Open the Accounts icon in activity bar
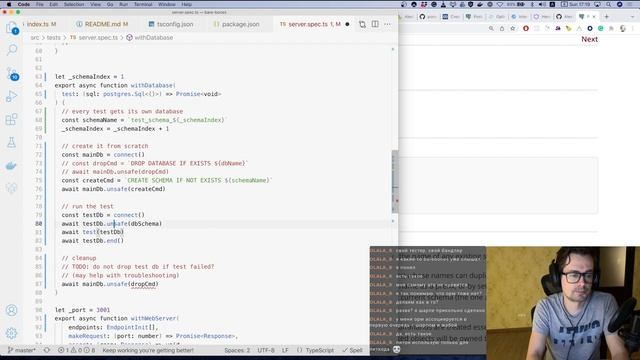The height and width of the screenshot is (360, 640). pos(11,310)
